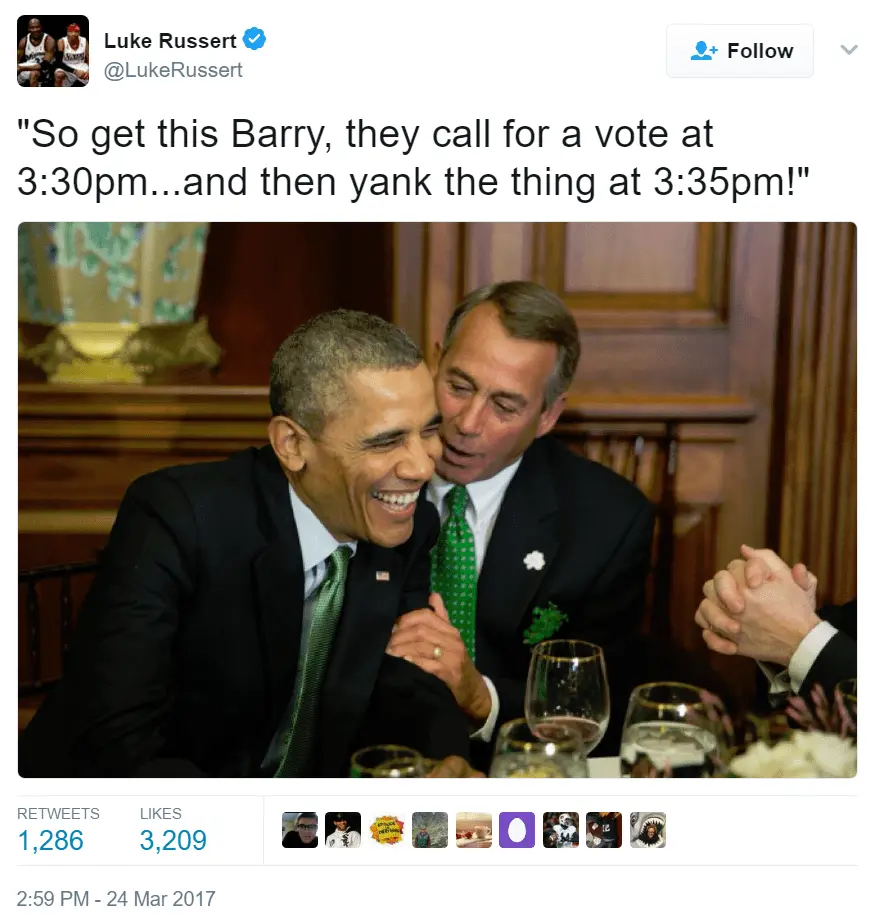Open the Luke Russert display name link
The image size is (885, 922).
(x=170, y=41)
